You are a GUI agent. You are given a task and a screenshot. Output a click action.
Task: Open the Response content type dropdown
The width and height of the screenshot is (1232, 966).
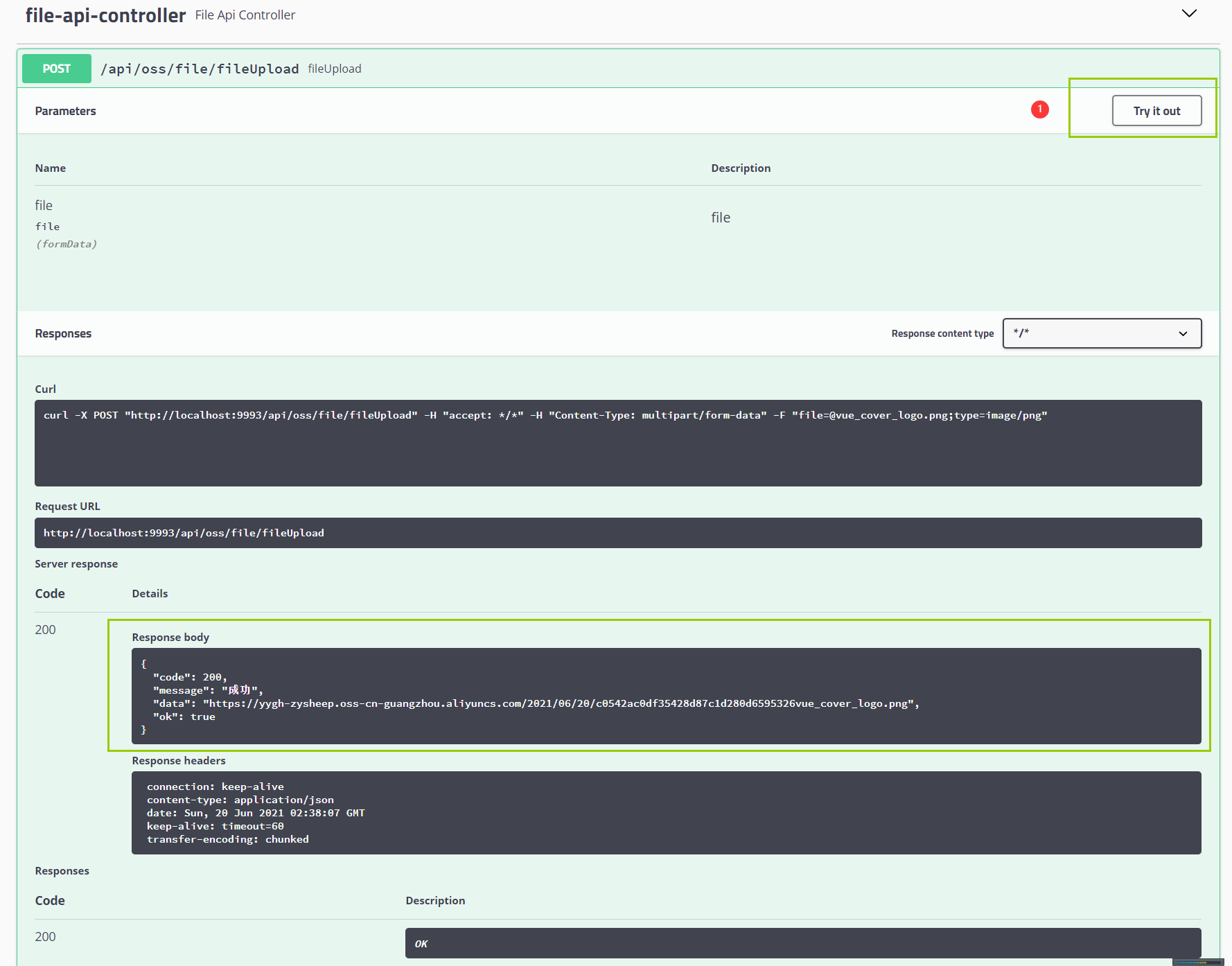[1102, 333]
